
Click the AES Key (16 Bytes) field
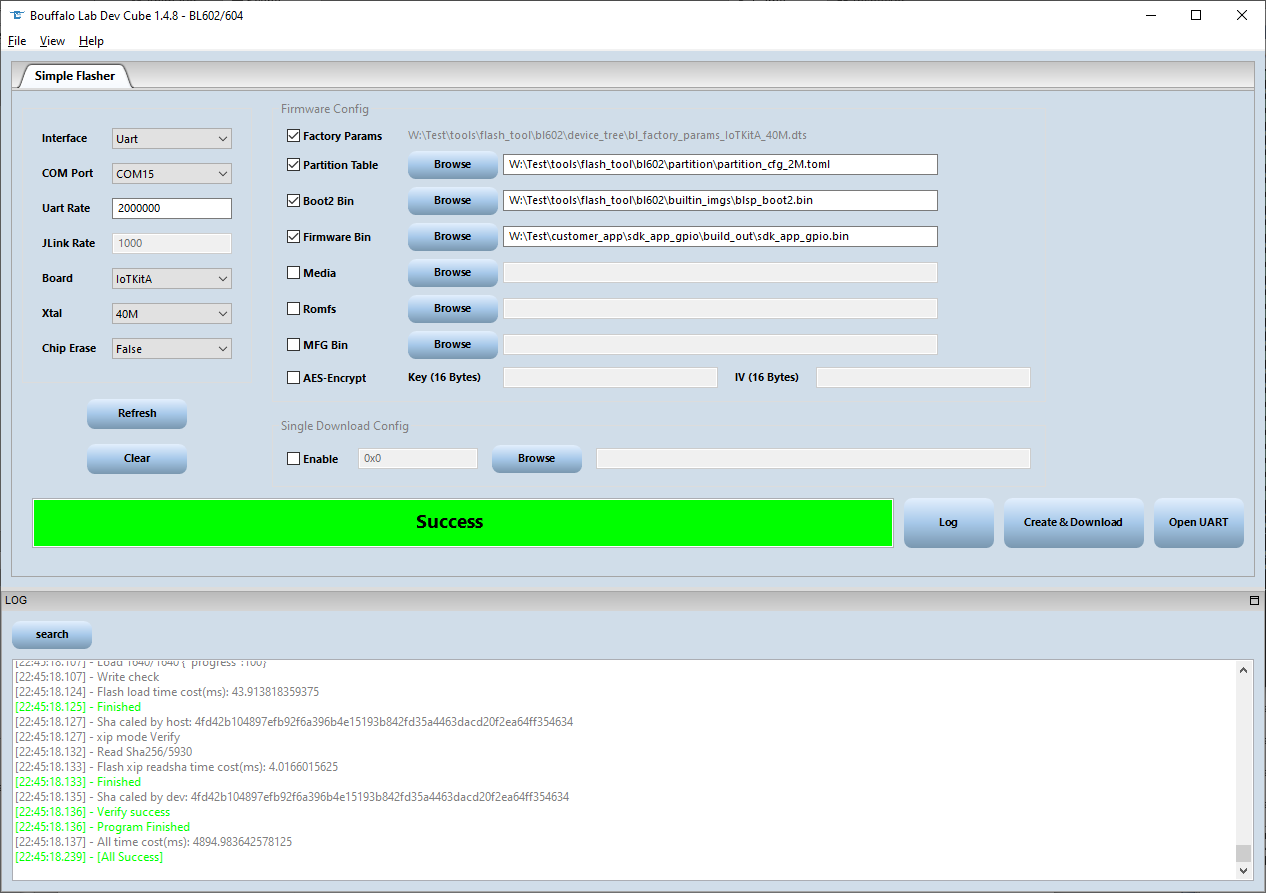[610, 378]
